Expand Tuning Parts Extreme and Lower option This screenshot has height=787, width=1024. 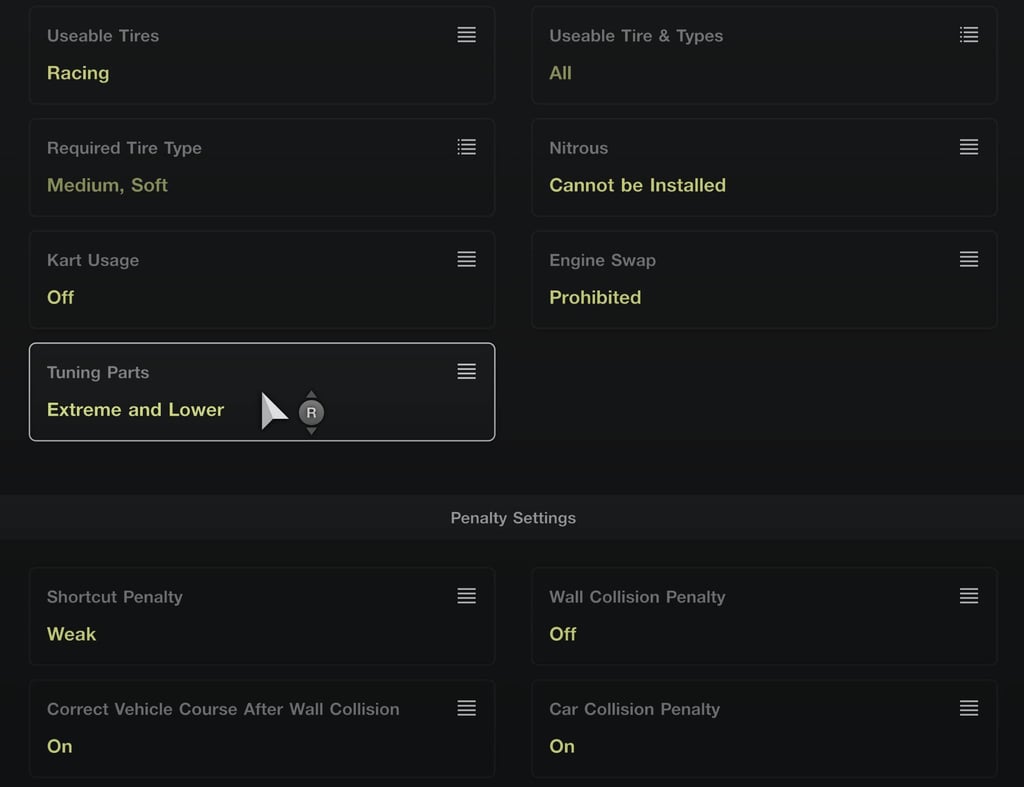[135, 410]
